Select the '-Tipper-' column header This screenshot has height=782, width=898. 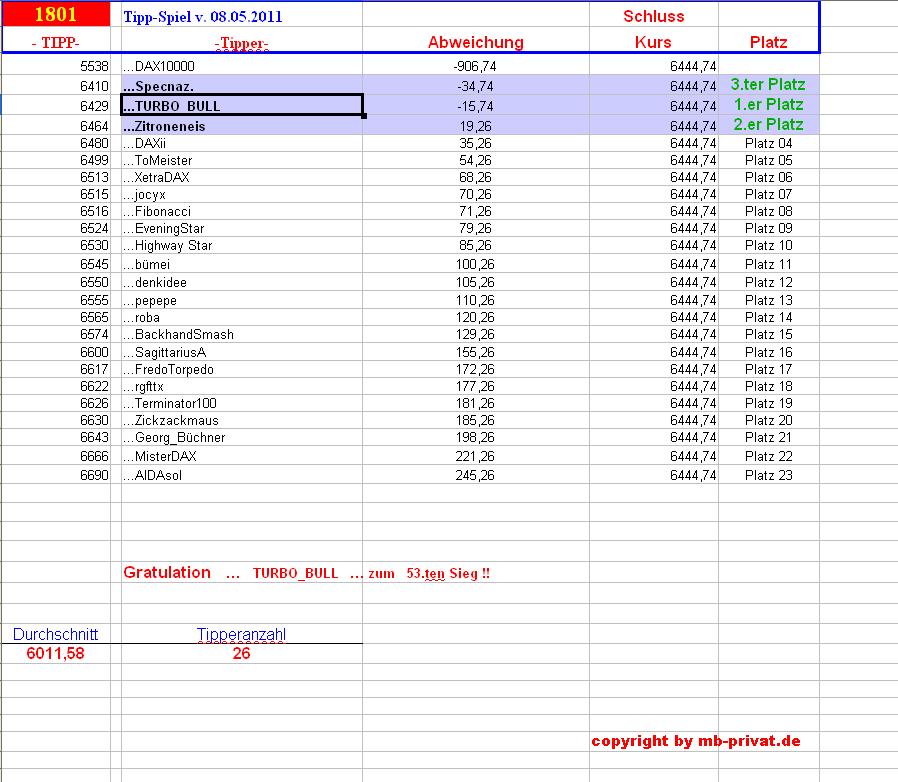pos(242,43)
